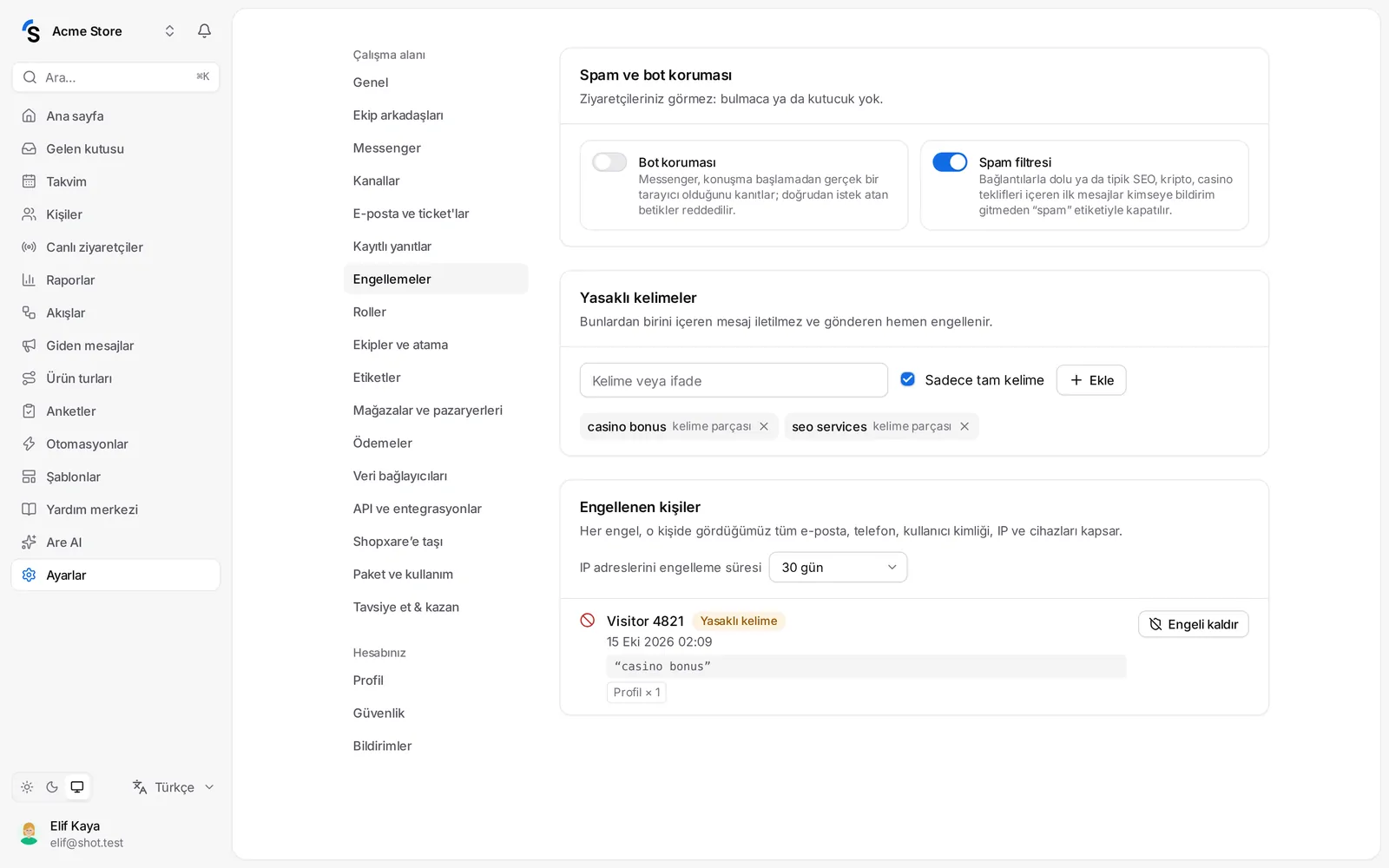This screenshot has width=1389, height=868.
Task: Click the Raporlar chart icon
Action: coord(29,279)
